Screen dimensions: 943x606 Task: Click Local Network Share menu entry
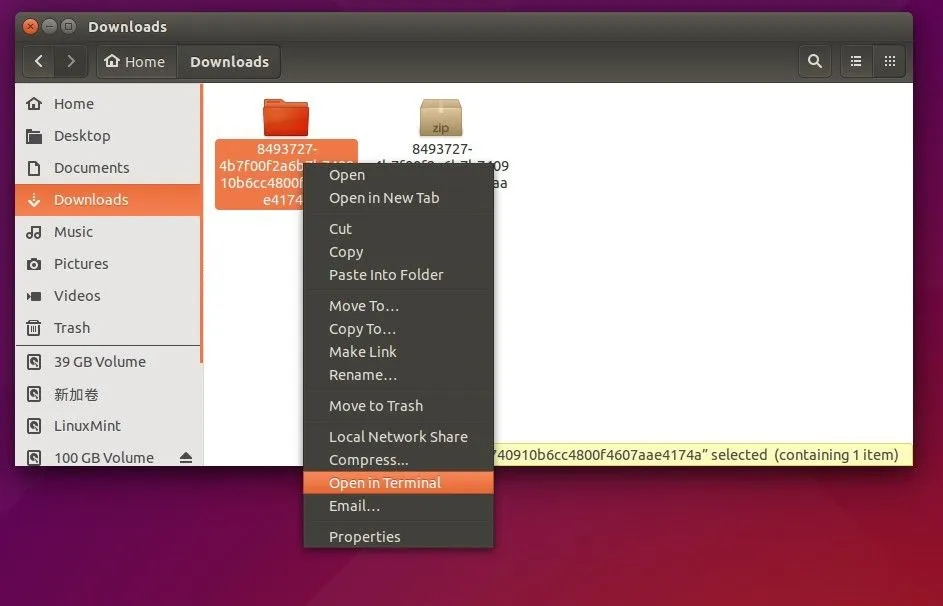pyautogui.click(x=398, y=437)
